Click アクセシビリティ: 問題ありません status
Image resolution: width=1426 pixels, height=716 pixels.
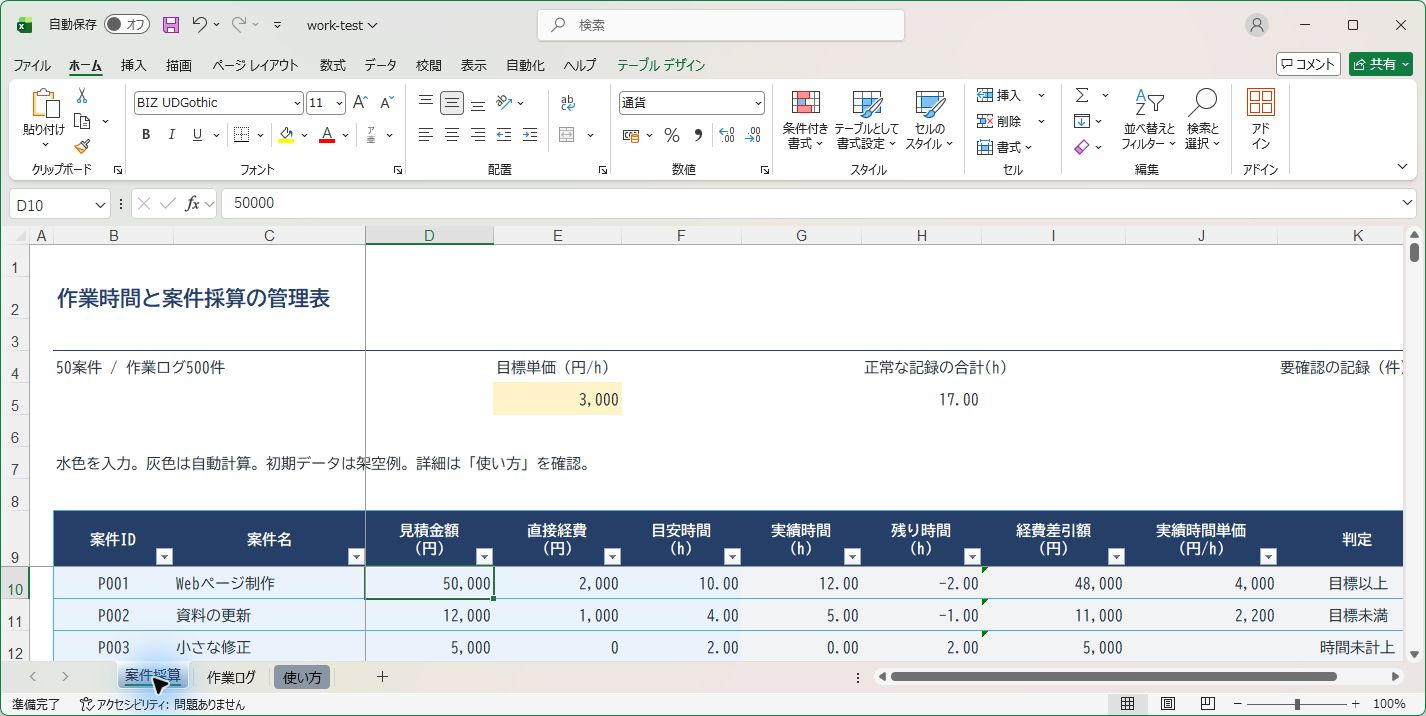tap(163, 704)
